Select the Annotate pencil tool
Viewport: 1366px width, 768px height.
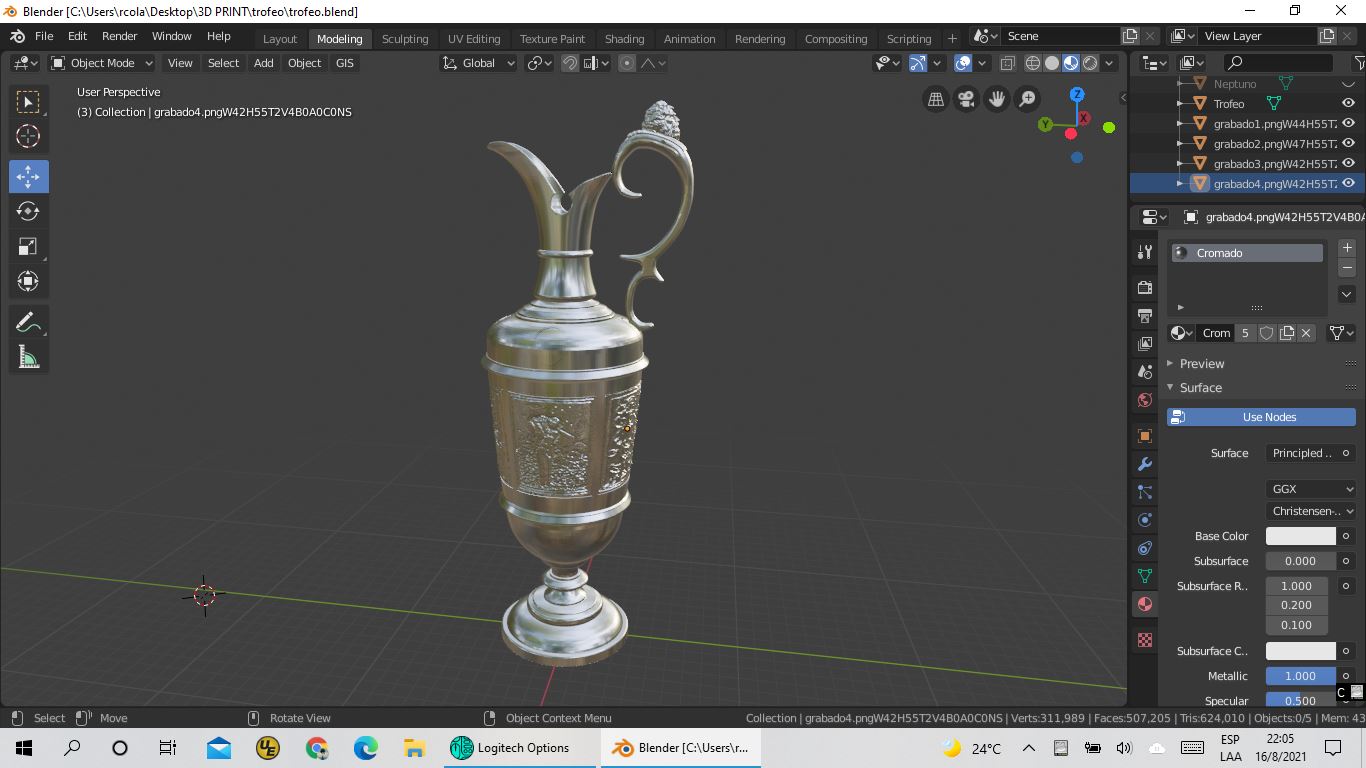[28, 322]
